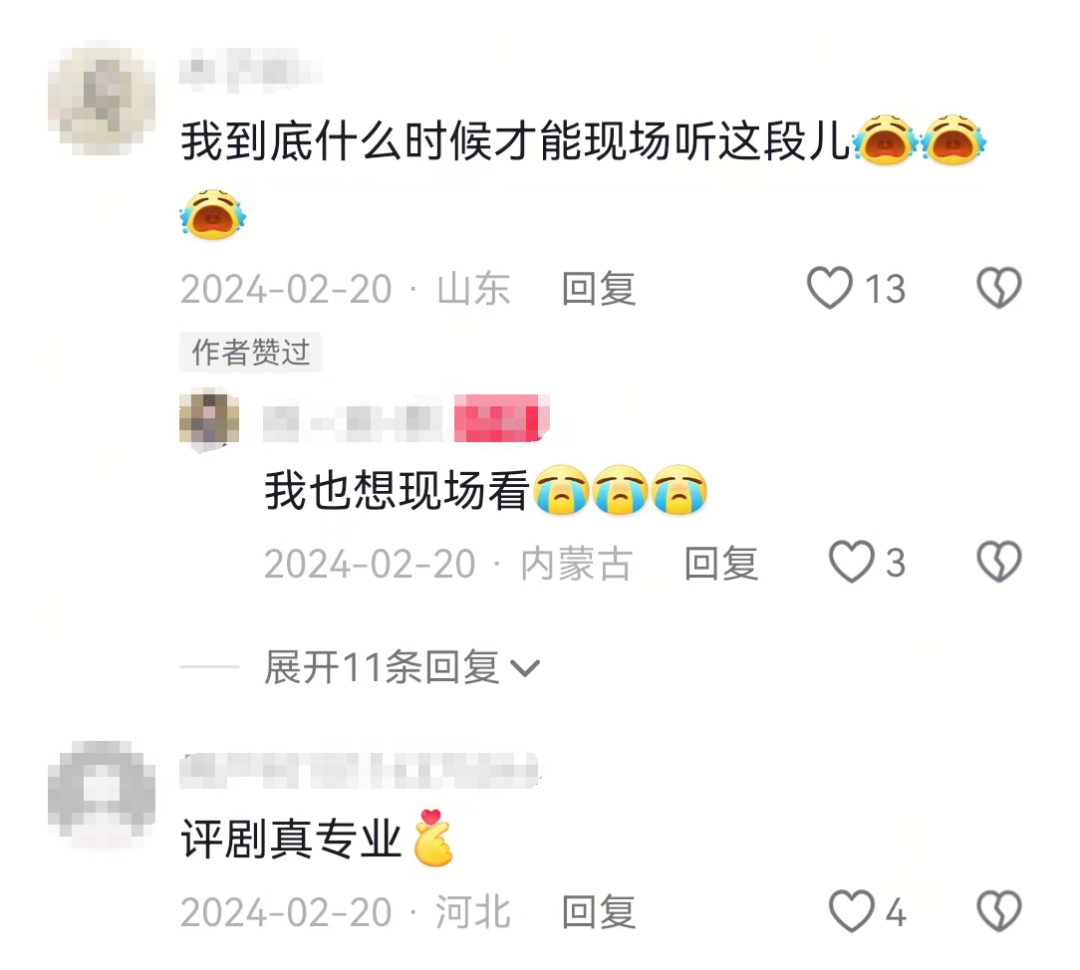1080x970 pixels.
Task: Click the chevron next to 展开11条回复
Action: click(525, 668)
